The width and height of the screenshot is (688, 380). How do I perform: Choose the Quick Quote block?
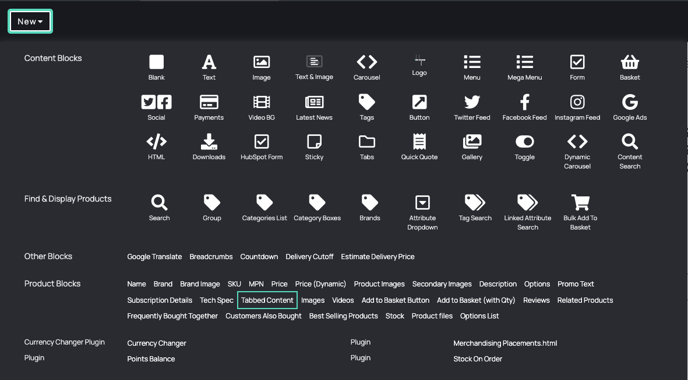[x=419, y=147]
